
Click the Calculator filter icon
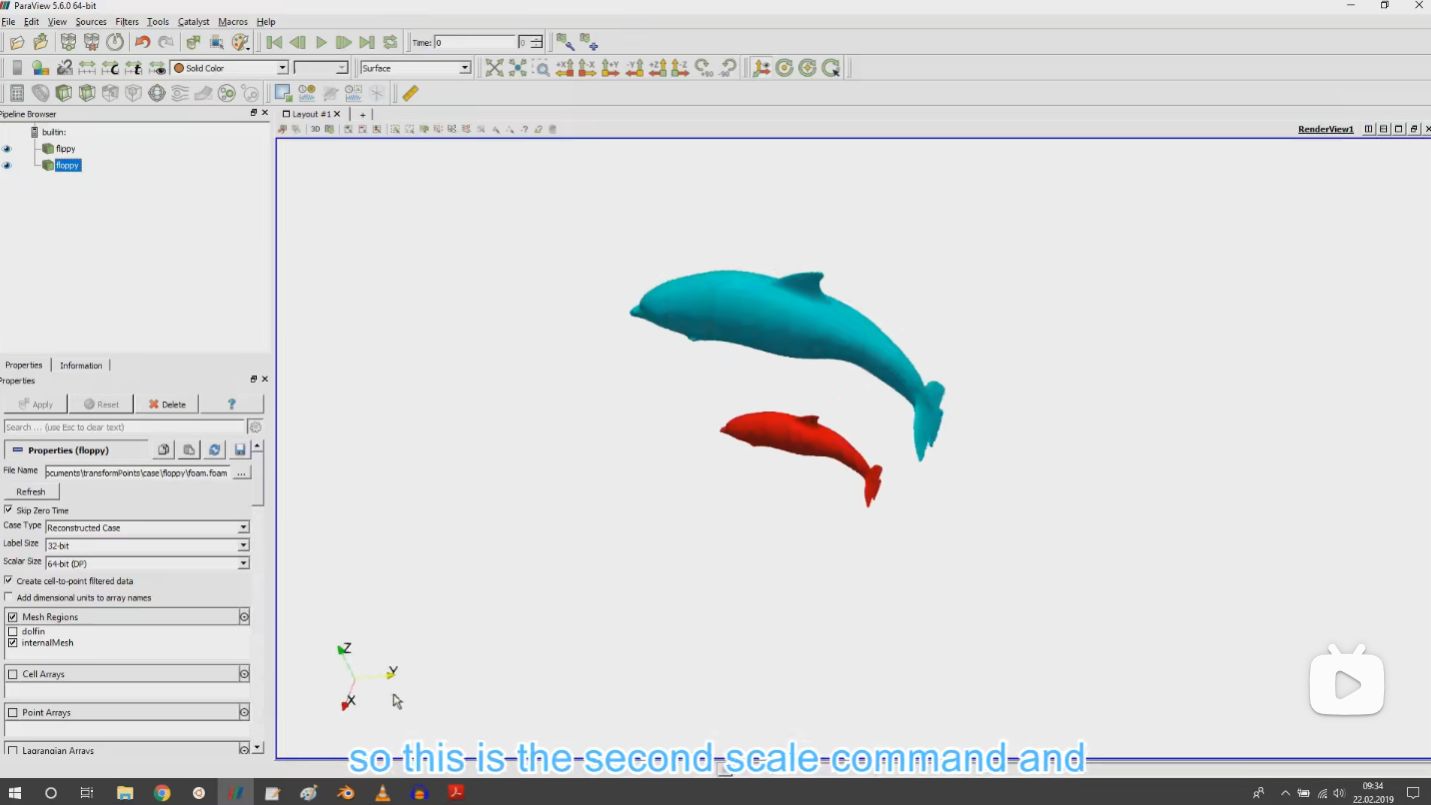tap(17, 93)
